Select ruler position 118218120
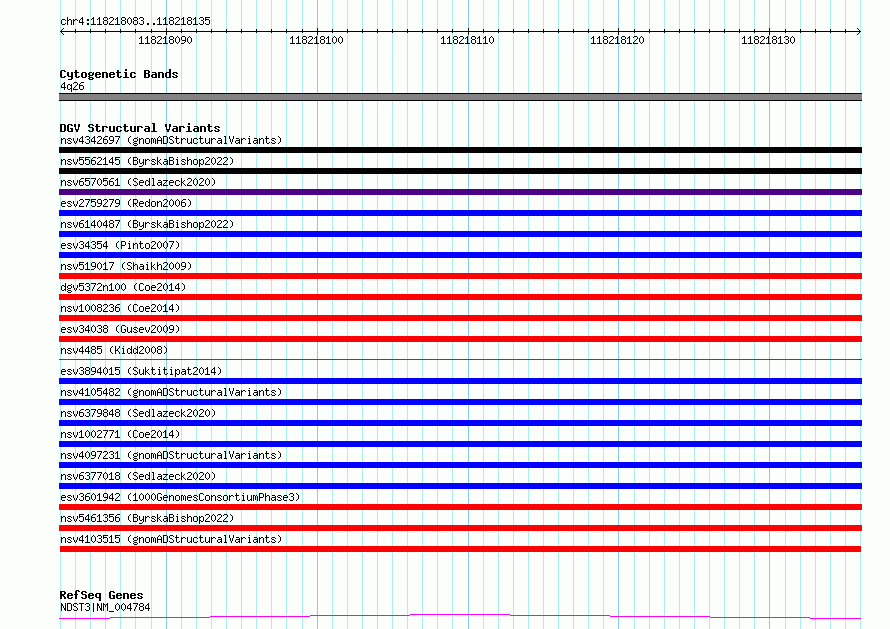This screenshot has width=890, height=629. 618,40
